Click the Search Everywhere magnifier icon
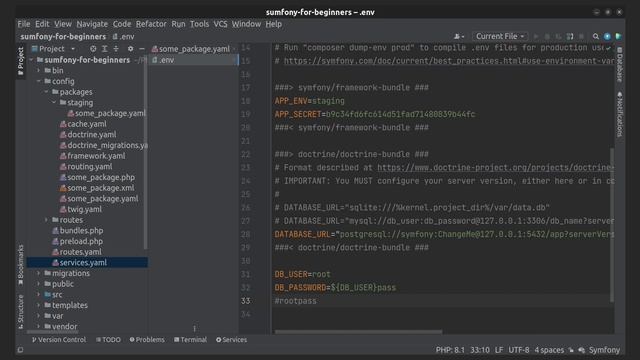640x360 pixels. 596,36
